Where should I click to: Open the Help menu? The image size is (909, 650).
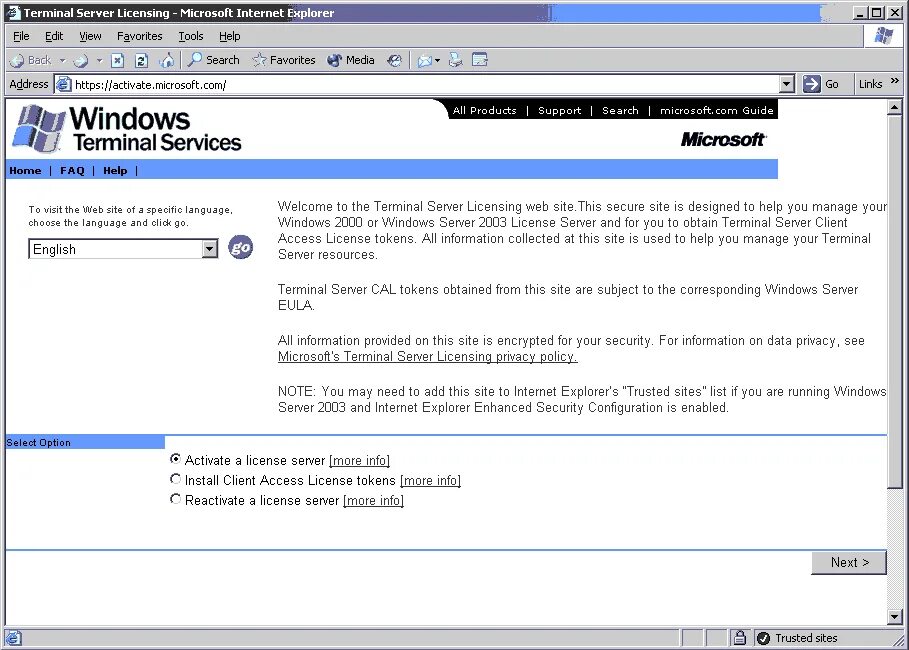pyautogui.click(x=230, y=36)
